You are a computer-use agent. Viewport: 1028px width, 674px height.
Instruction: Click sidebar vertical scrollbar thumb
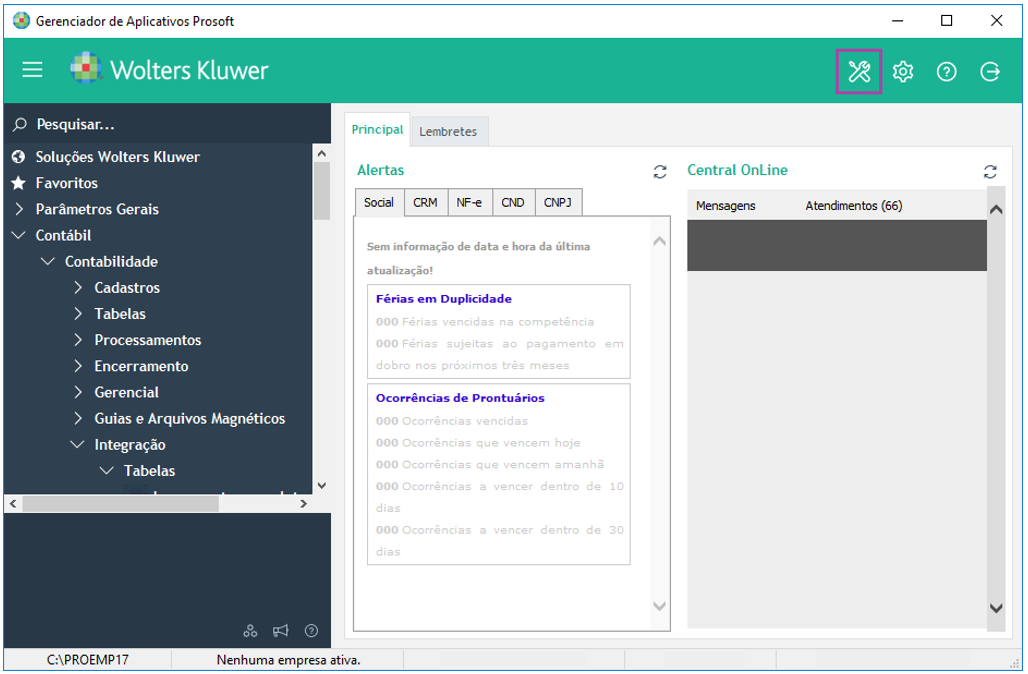coord(321,191)
